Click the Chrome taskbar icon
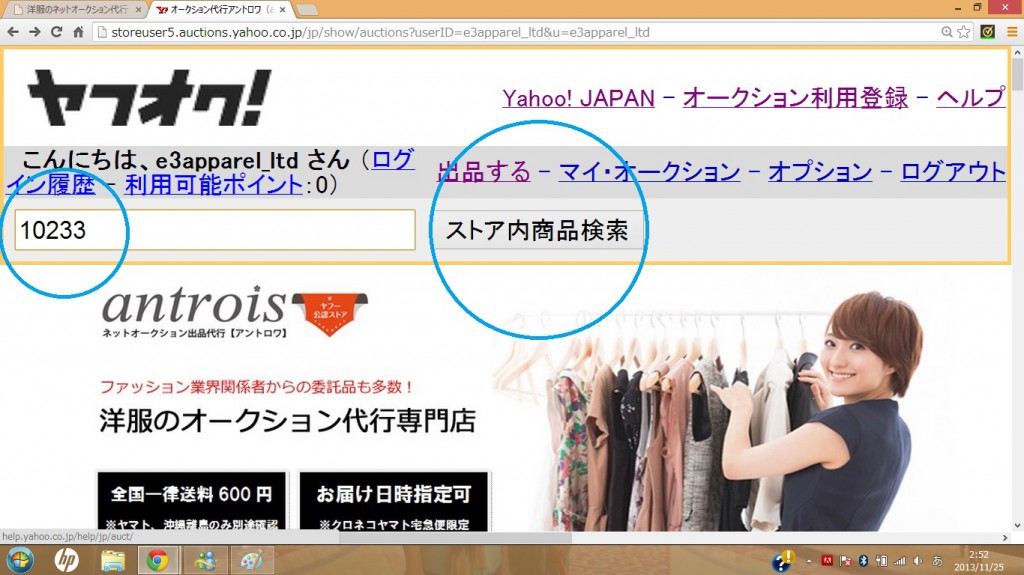 pos(157,561)
